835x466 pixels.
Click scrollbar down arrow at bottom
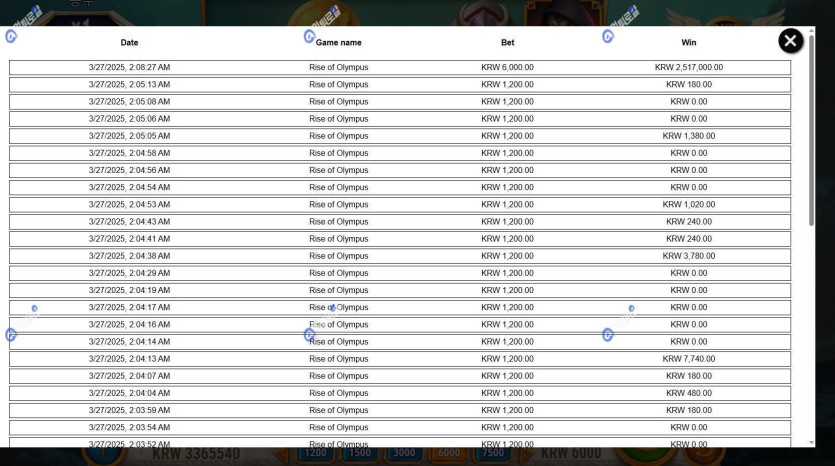(811, 442)
